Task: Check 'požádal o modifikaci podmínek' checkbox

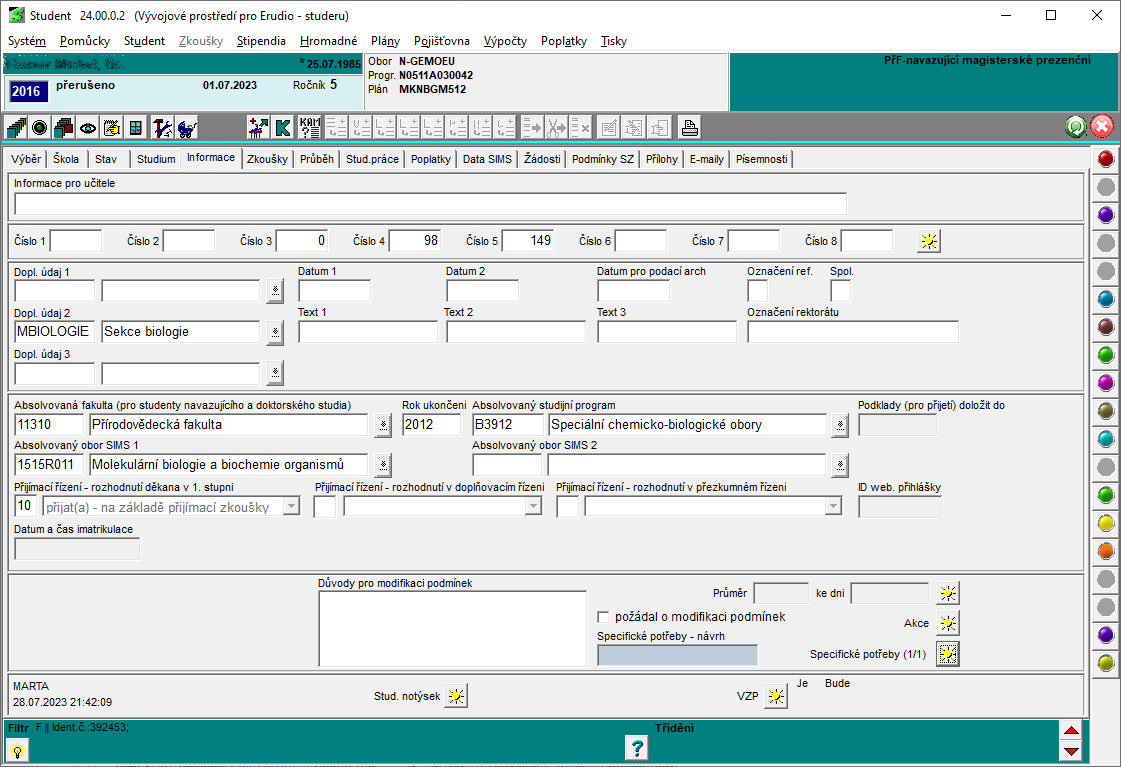Action: (603, 617)
